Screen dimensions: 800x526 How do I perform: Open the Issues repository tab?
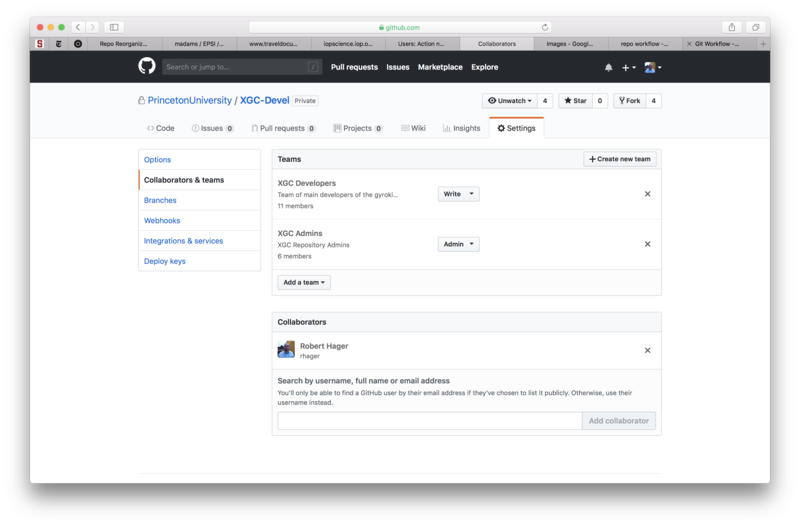pyautogui.click(x=212, y=128)
